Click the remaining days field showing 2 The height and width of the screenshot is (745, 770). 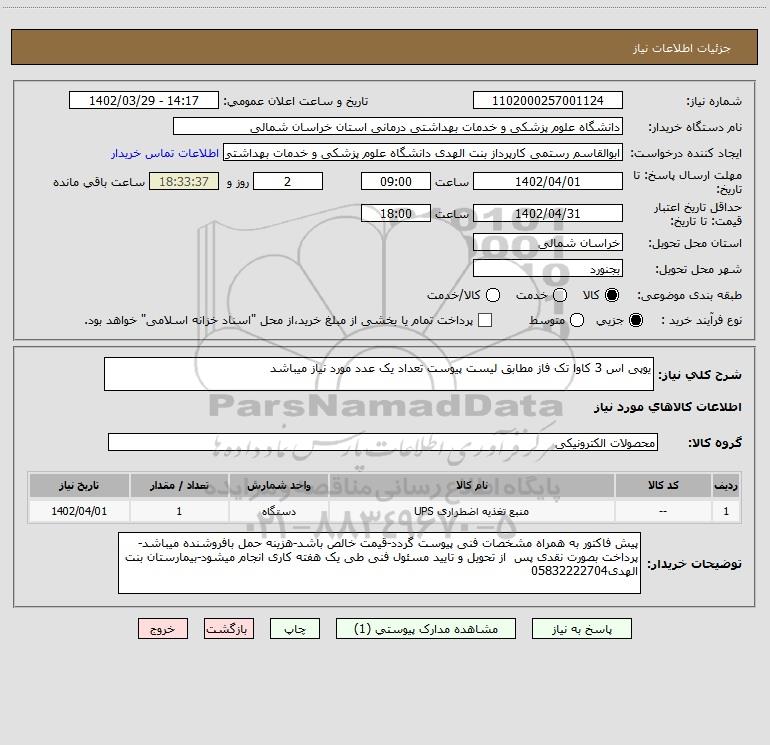[x=288, y=181]
